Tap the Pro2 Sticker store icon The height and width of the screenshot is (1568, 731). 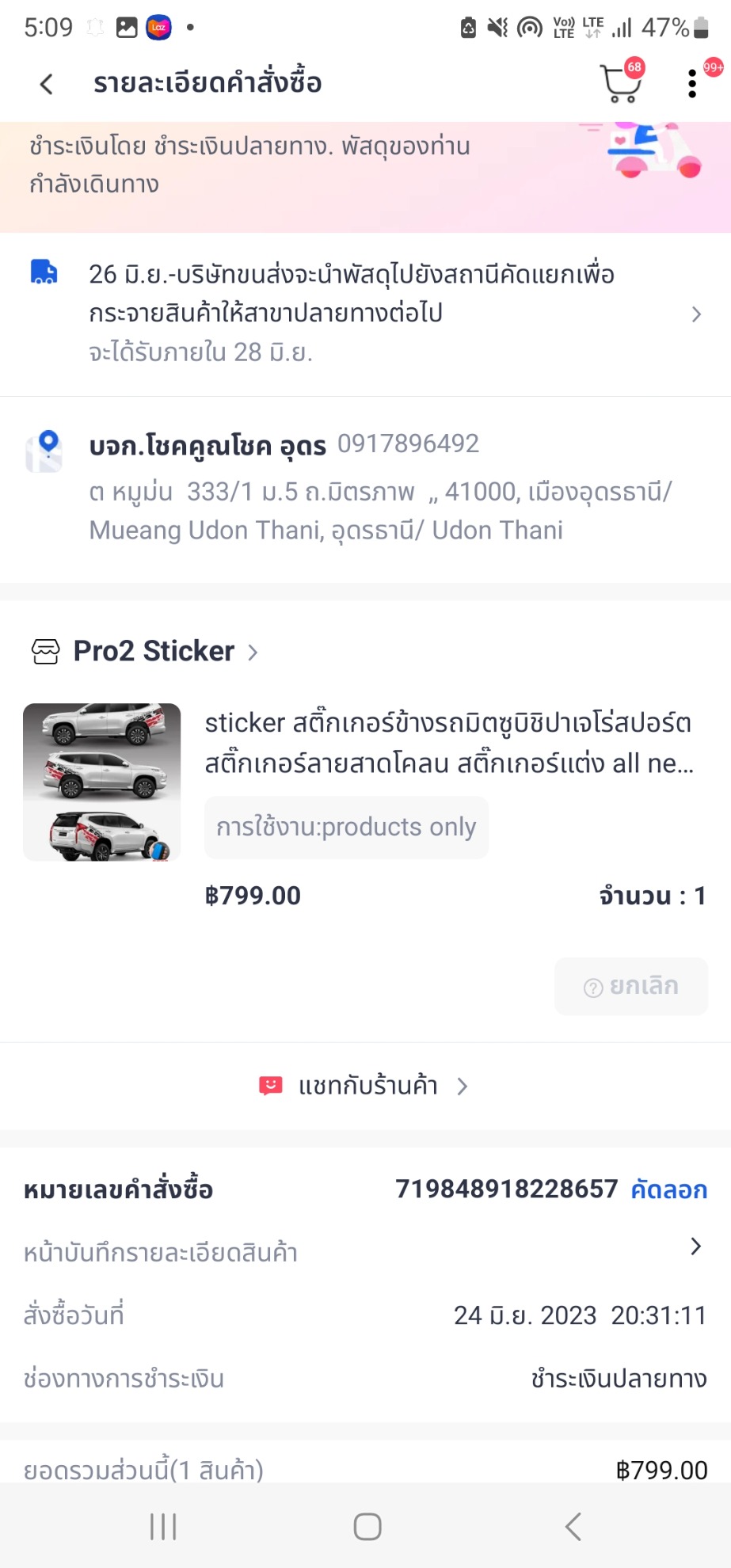point(45,652)
